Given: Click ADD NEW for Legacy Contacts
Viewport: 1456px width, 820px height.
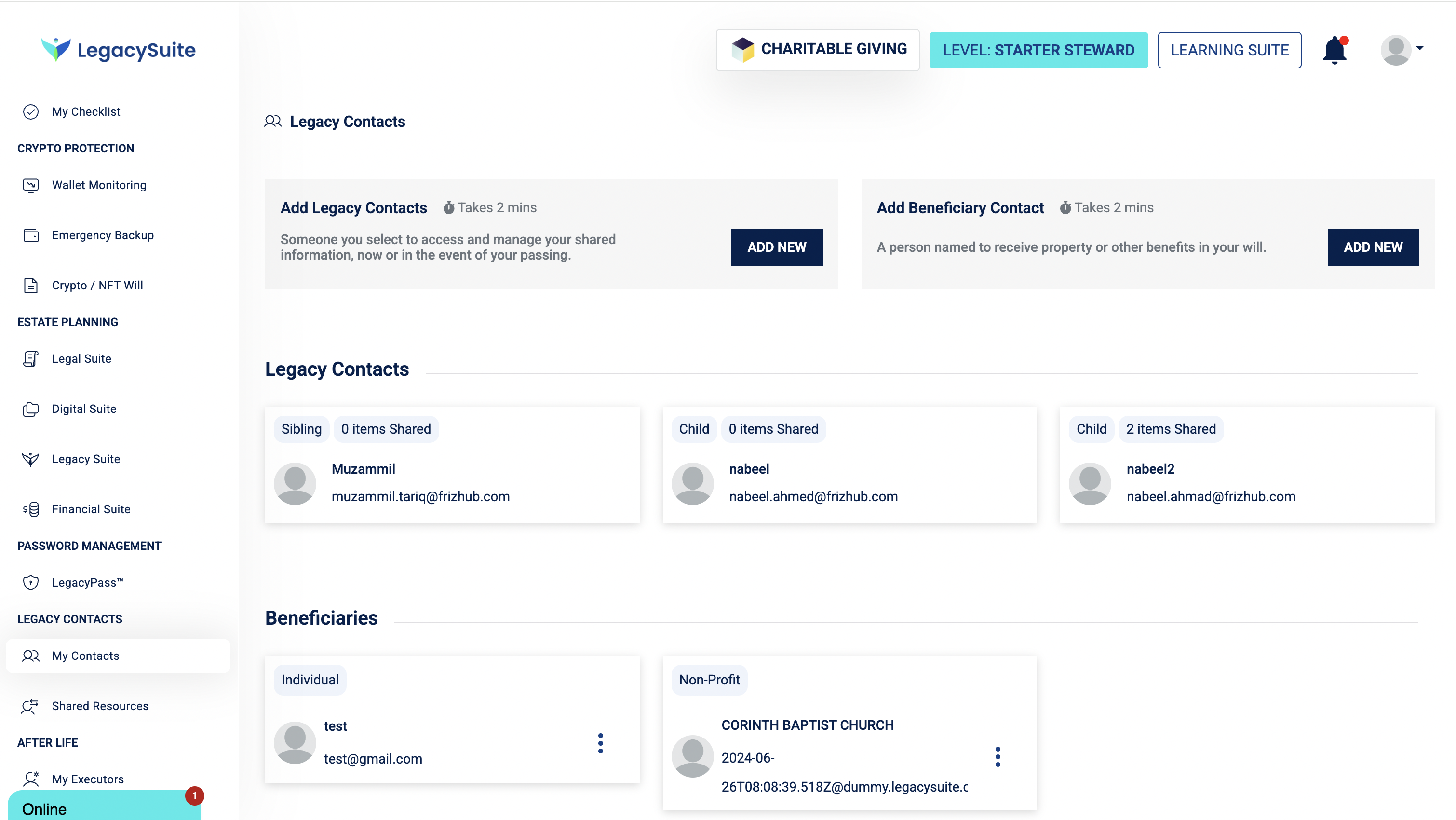Looking at the screenshot, I should pos(777,247).
